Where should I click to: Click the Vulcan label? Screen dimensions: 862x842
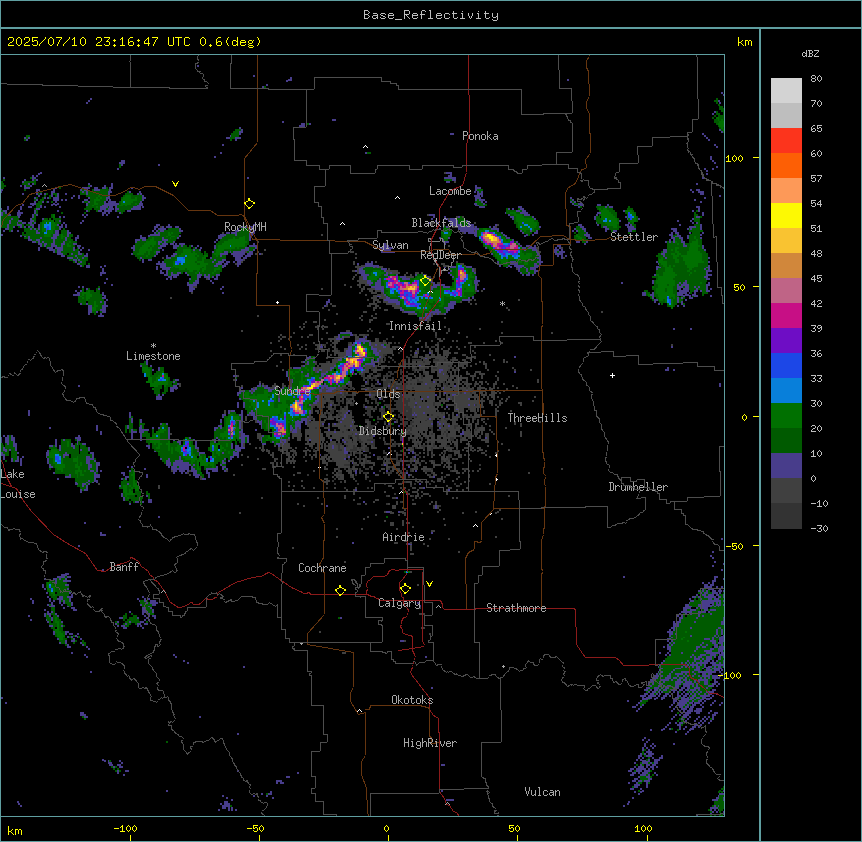[542, 792]
